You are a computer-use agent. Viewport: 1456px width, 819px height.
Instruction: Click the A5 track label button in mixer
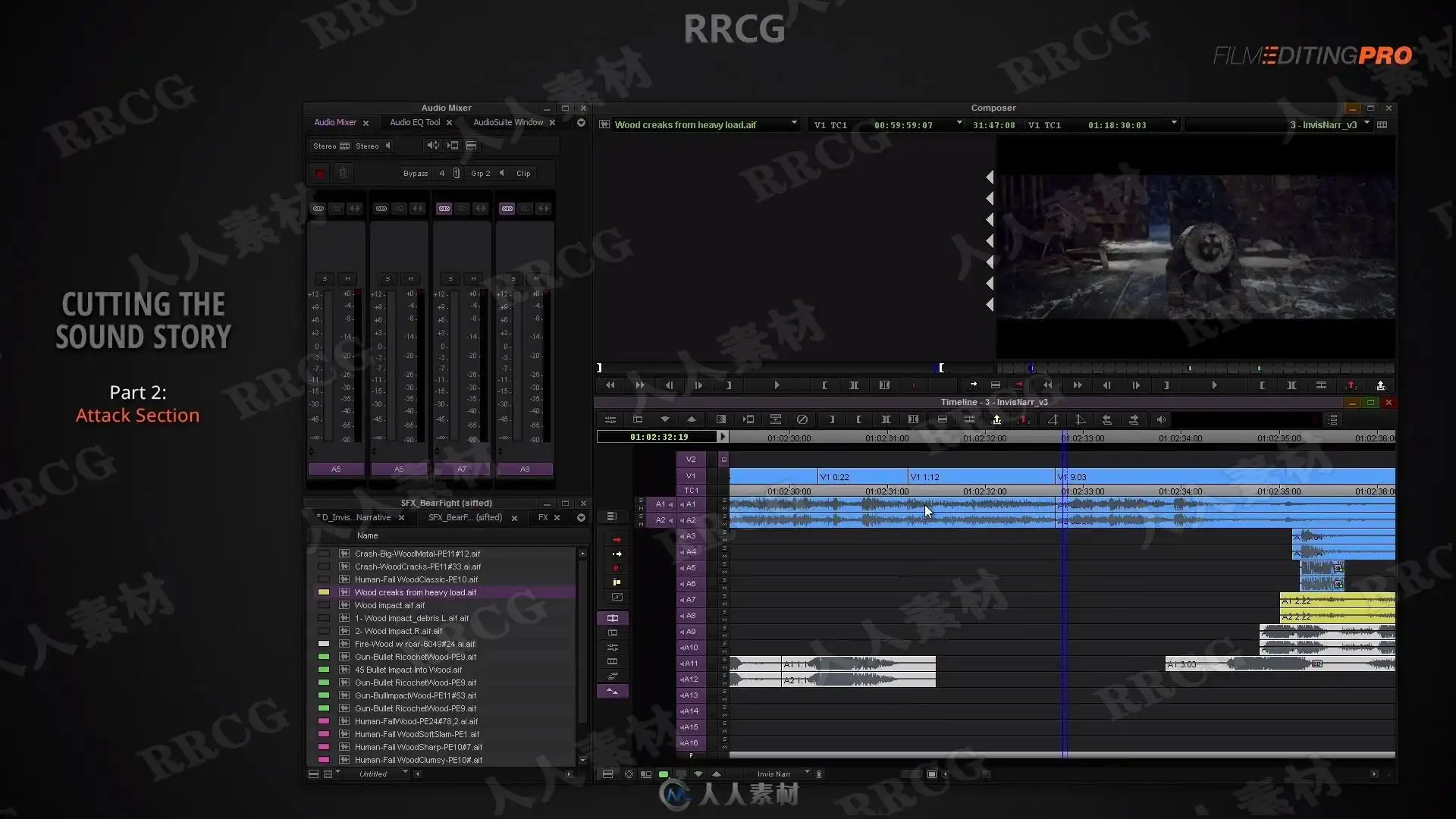[x=336, y=469]
